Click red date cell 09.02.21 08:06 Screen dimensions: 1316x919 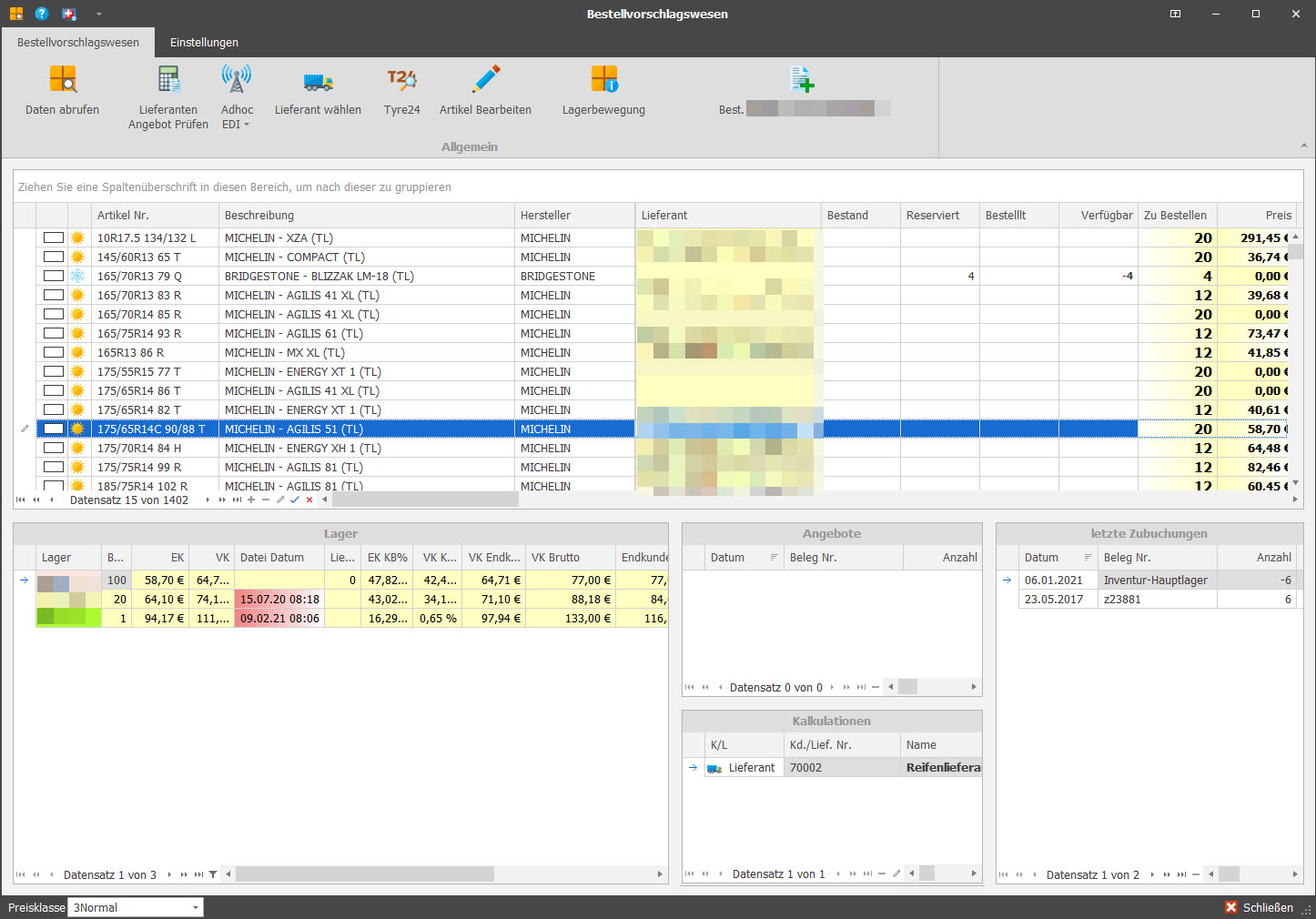tap(279, 618)
